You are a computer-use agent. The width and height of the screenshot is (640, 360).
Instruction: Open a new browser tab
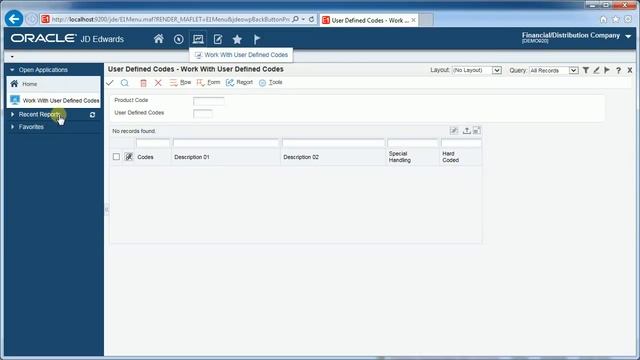coord(426,20)
